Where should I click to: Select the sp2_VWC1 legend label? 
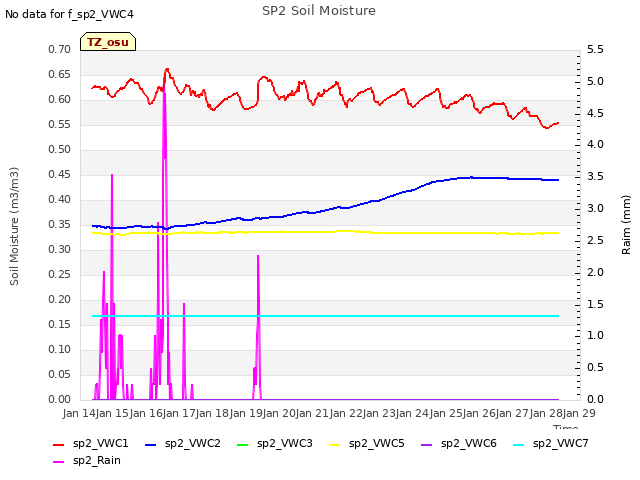click(x=101, y=444)
